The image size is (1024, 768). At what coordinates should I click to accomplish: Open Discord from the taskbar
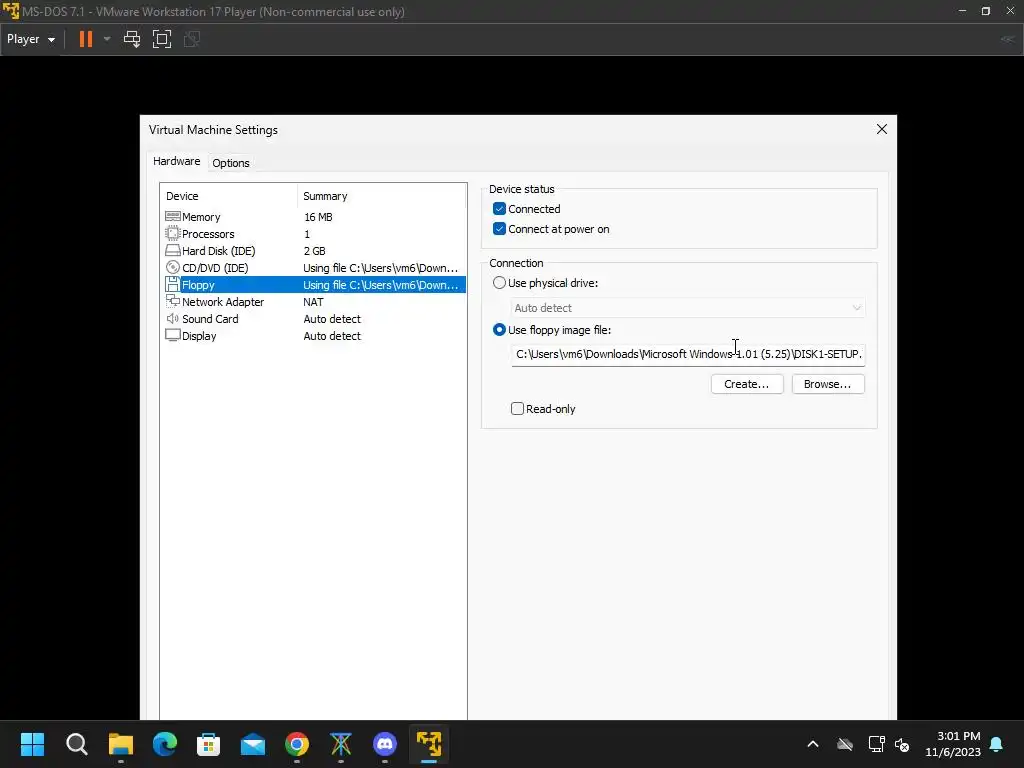385,744
